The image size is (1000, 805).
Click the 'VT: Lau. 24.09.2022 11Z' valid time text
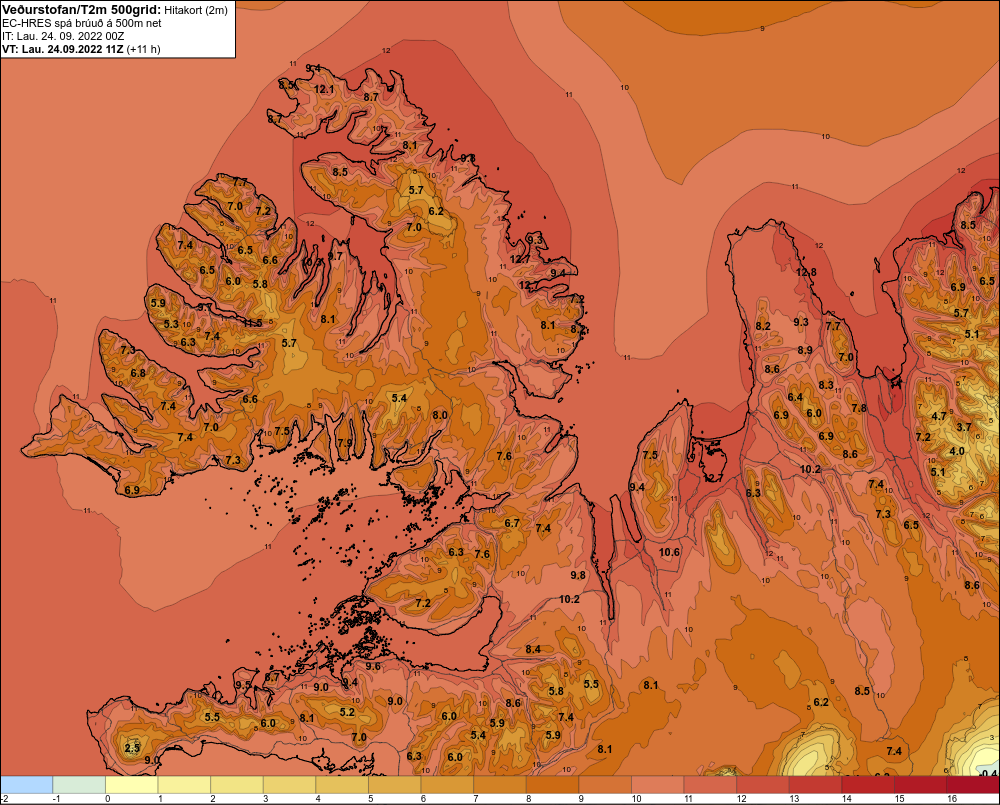click(63, 49)
